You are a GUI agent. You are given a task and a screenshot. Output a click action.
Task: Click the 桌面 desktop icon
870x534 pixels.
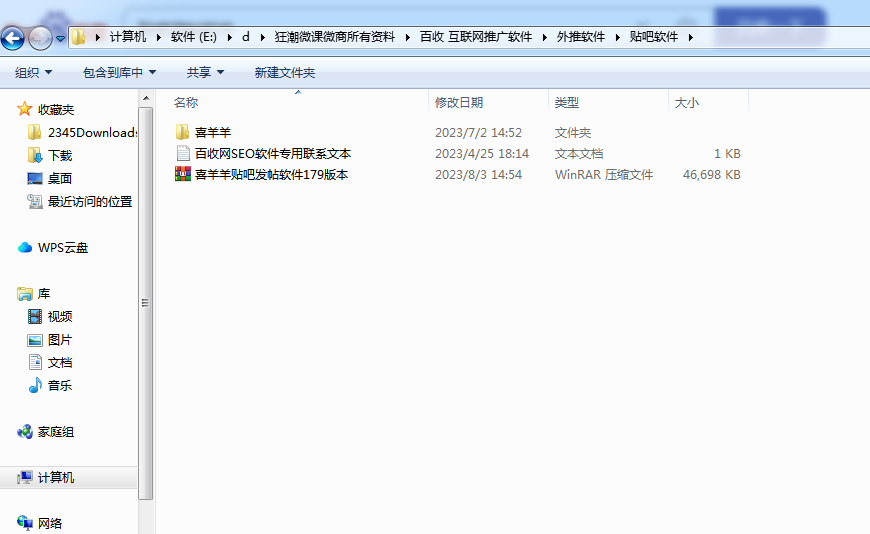point(35,178)
